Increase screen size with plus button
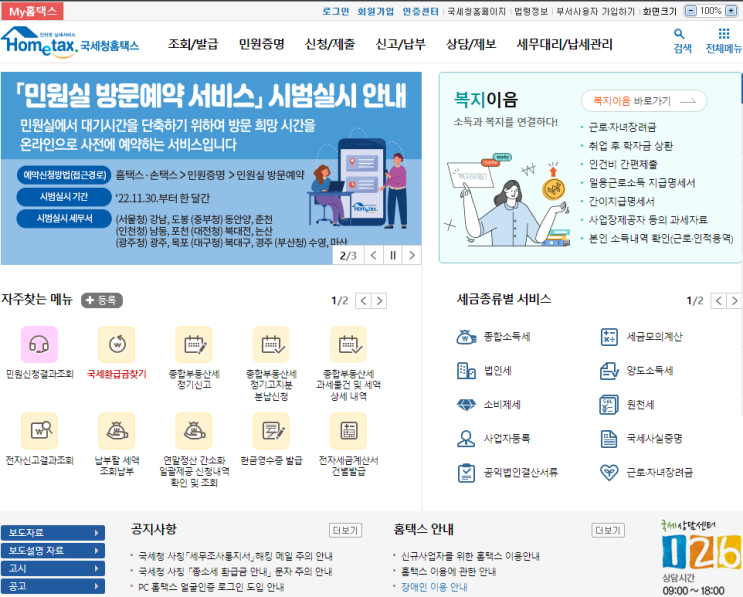The image size is (743, 597). click(731, 10)
